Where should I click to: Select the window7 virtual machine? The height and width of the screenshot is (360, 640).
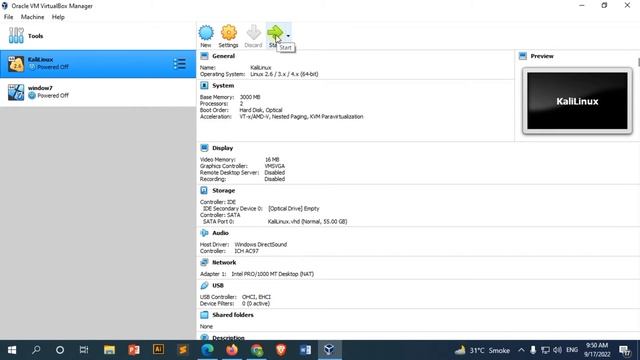[x=98, y=92]
